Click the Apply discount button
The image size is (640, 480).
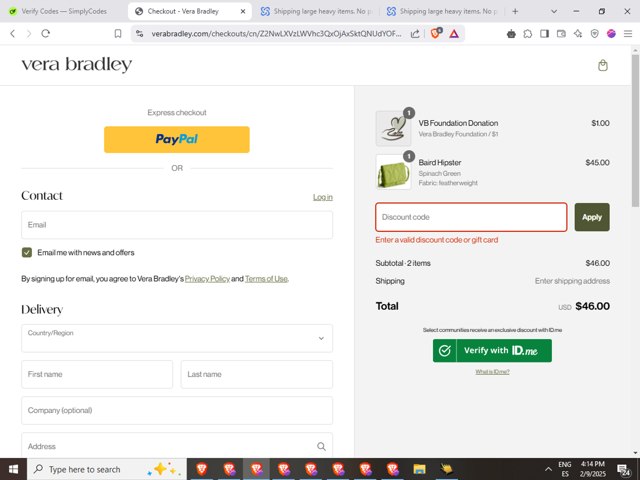[592, 217]
